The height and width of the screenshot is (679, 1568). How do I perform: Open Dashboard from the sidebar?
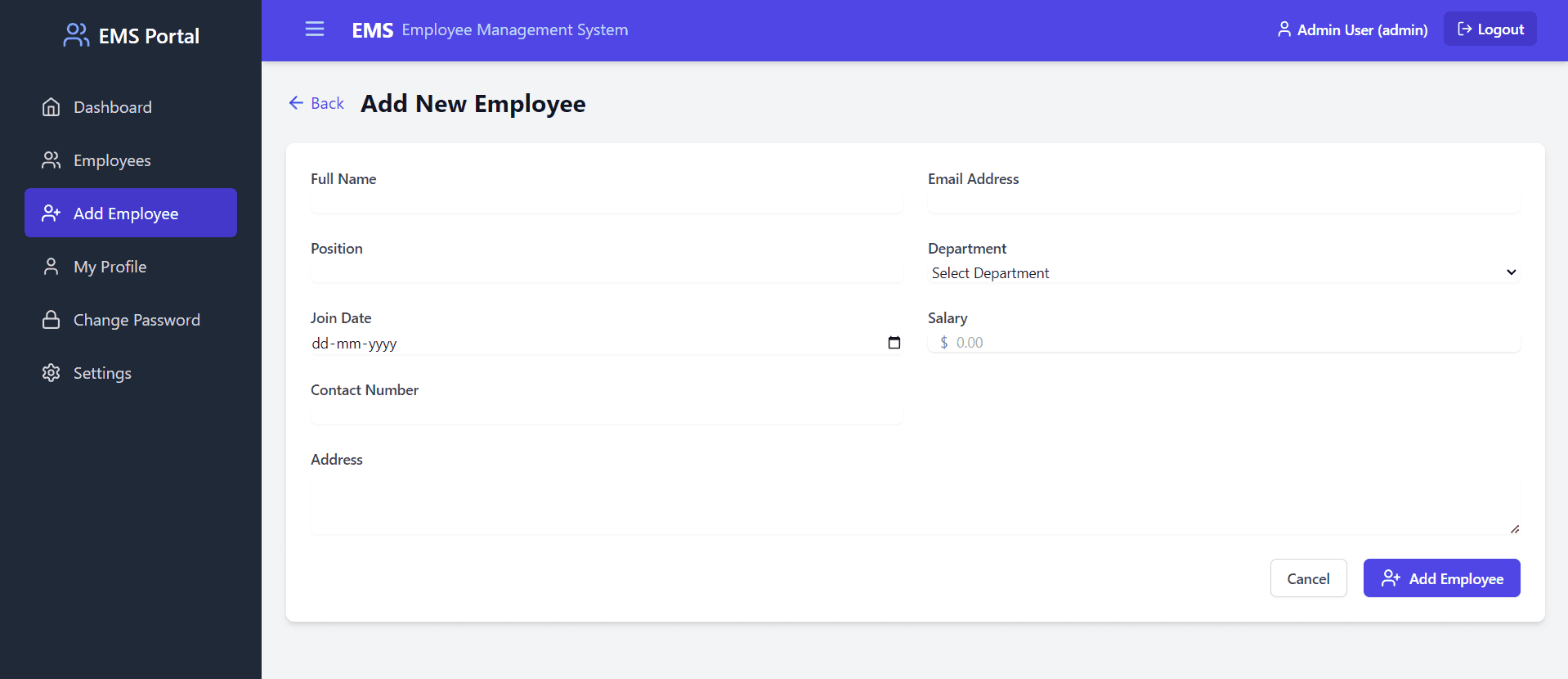pos(131,107)
